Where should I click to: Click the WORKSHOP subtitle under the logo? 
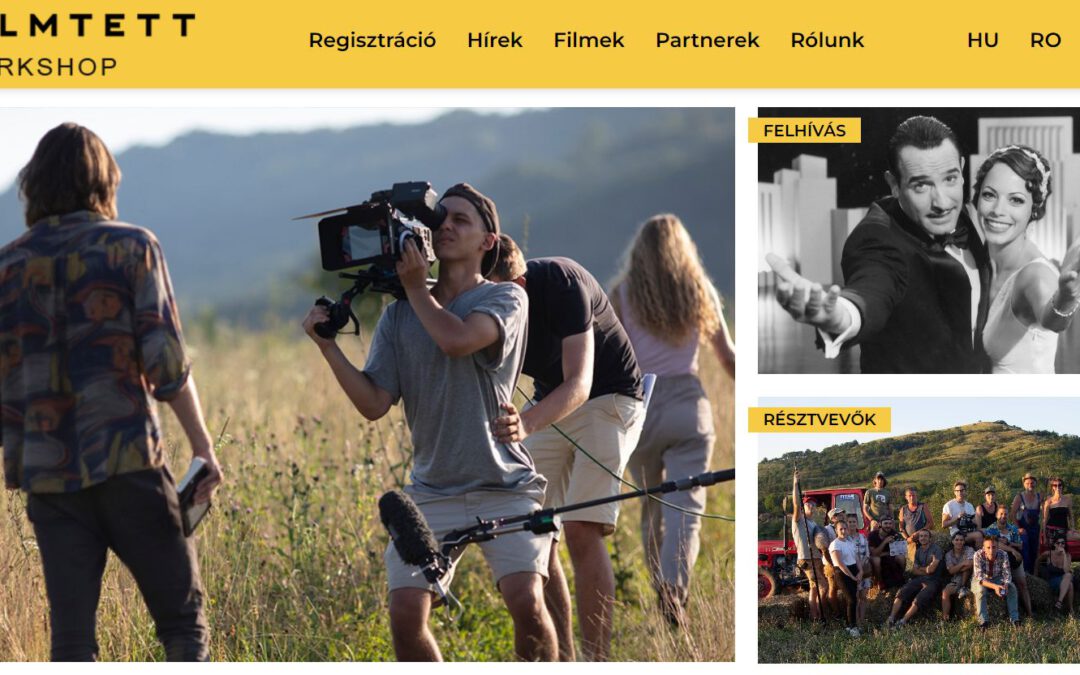point(59,67)
